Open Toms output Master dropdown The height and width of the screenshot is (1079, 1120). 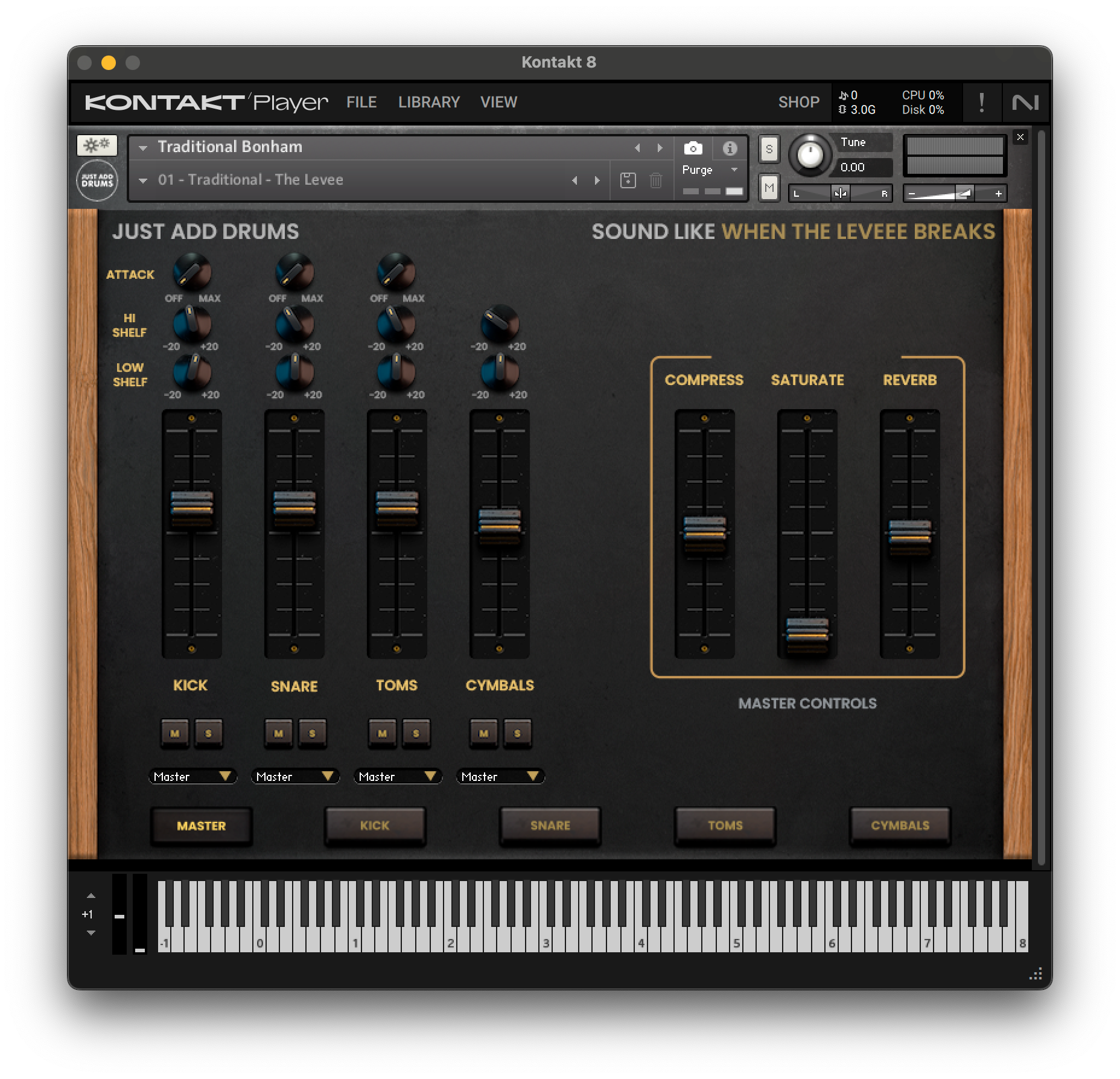398,777
